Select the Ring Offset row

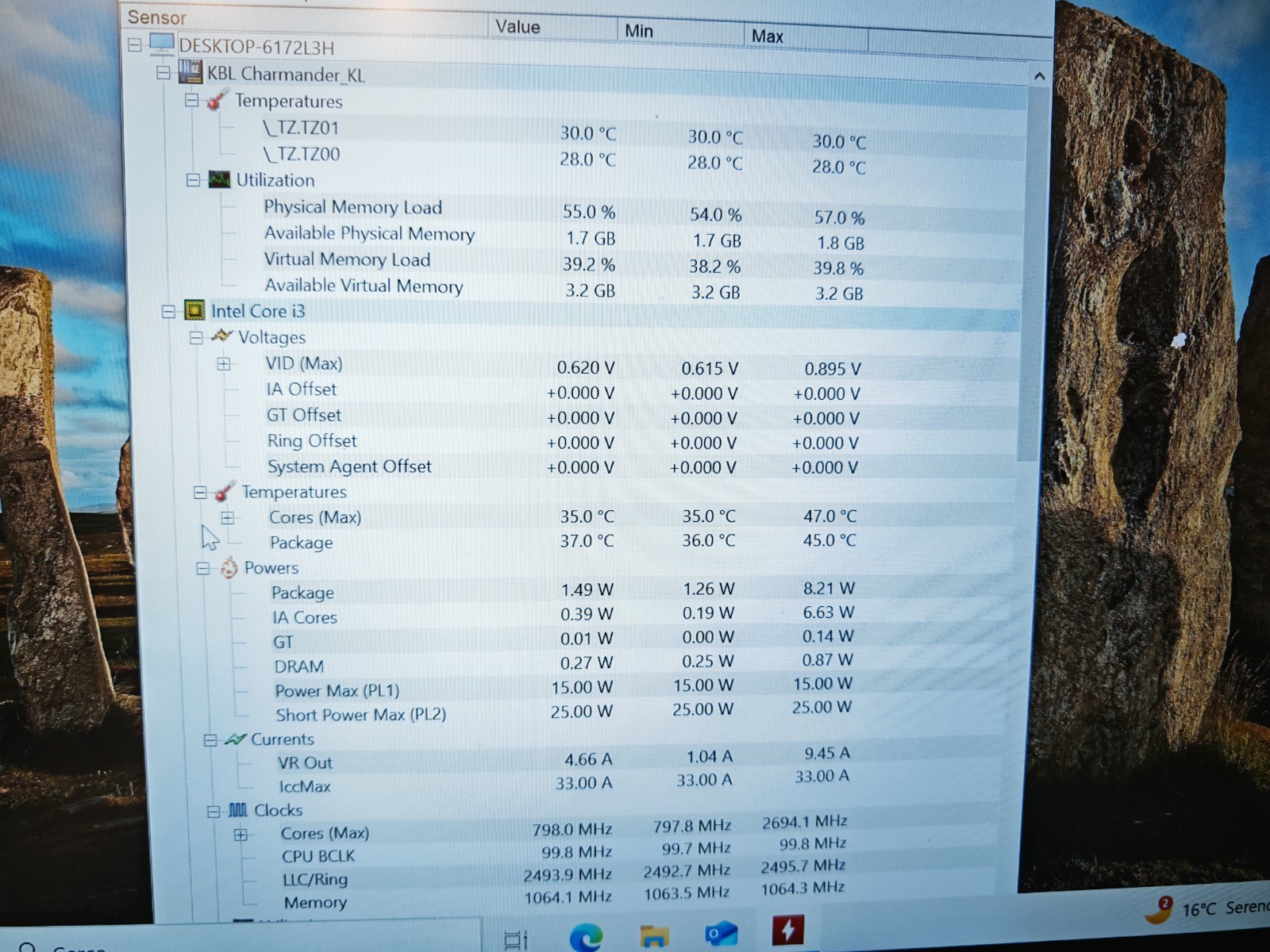[x=564, y=441]
